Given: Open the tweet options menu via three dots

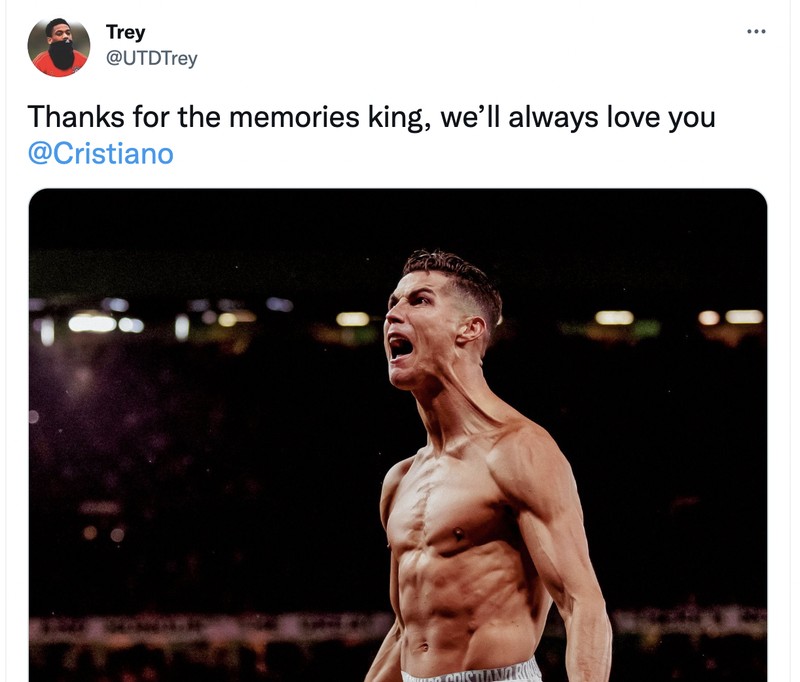Looking at the screenshot, I should [x=756, y=32].
